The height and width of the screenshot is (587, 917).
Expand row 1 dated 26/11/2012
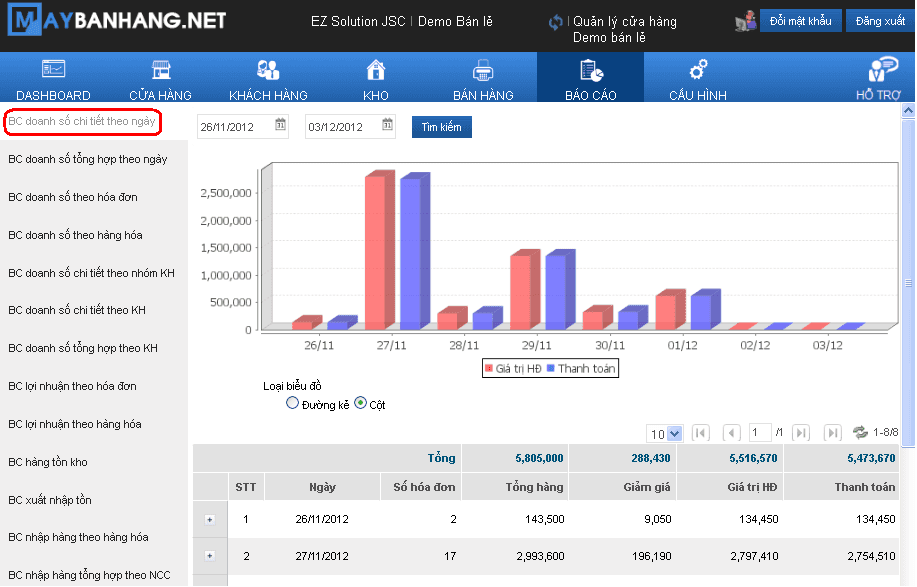(x=210, y=519)
